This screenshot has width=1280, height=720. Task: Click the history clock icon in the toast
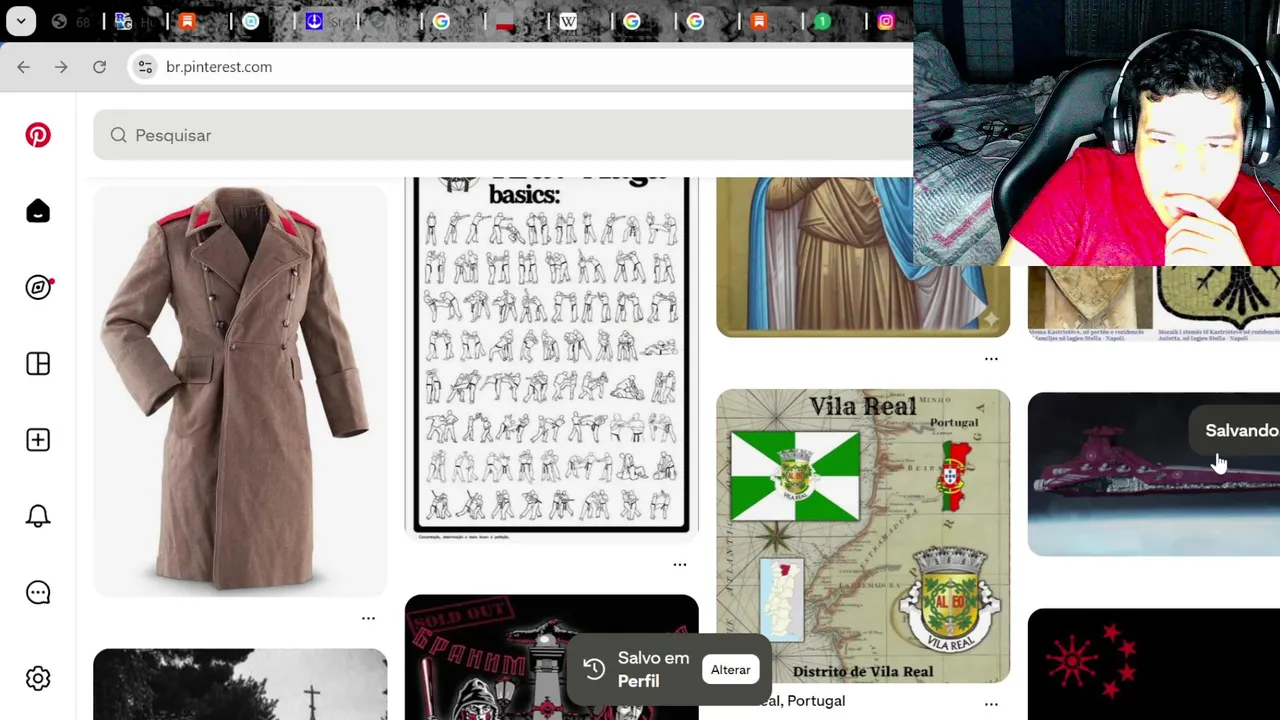tap(594, 669)
